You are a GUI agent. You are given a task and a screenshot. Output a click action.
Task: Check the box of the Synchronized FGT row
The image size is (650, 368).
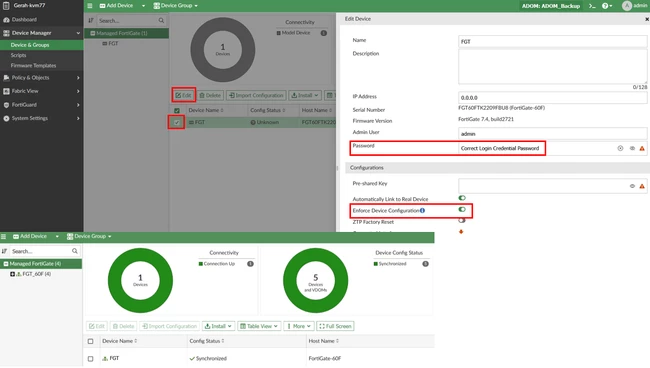point(90,358)
